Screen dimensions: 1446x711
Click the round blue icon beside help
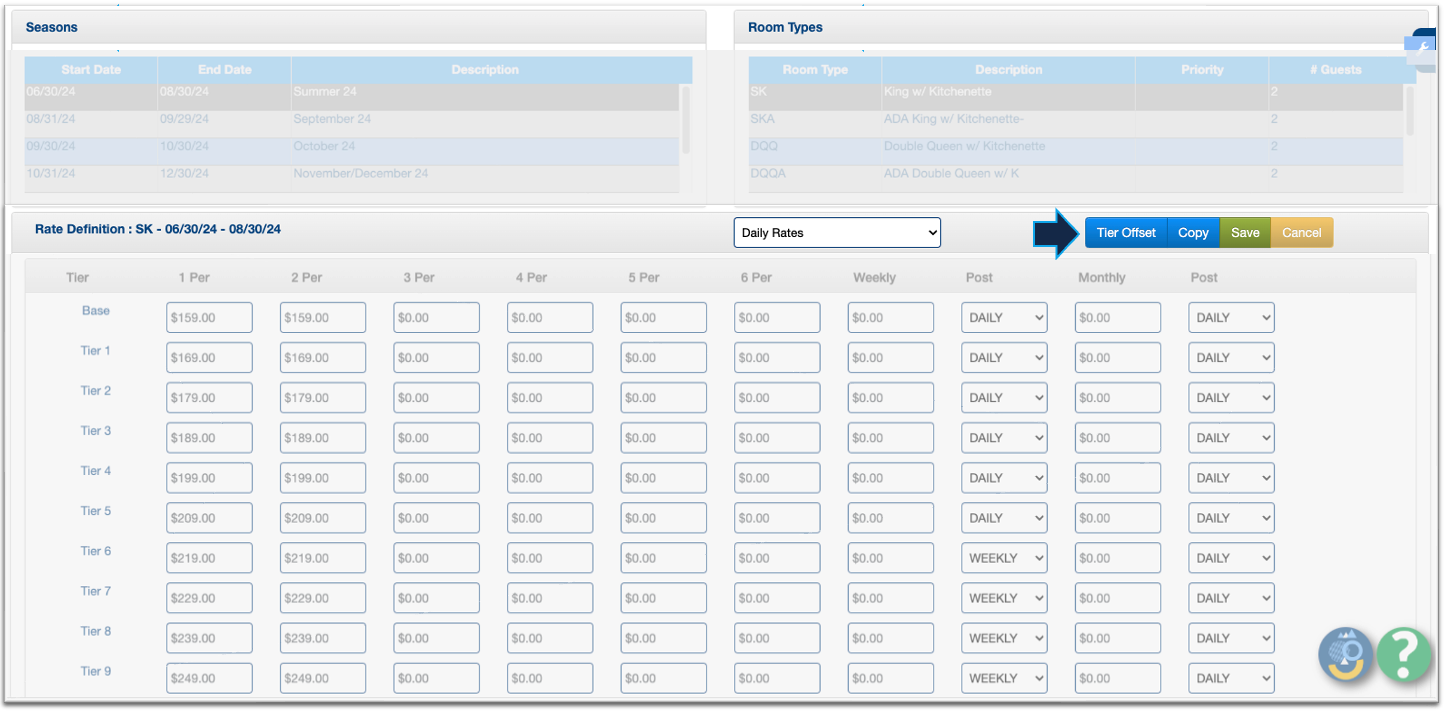coord(1346,655)
